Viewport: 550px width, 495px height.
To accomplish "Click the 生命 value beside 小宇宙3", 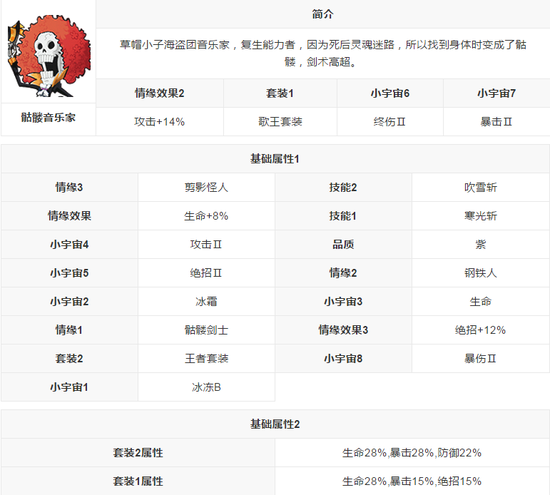I will pyautogui.click(x=481, y=301).
